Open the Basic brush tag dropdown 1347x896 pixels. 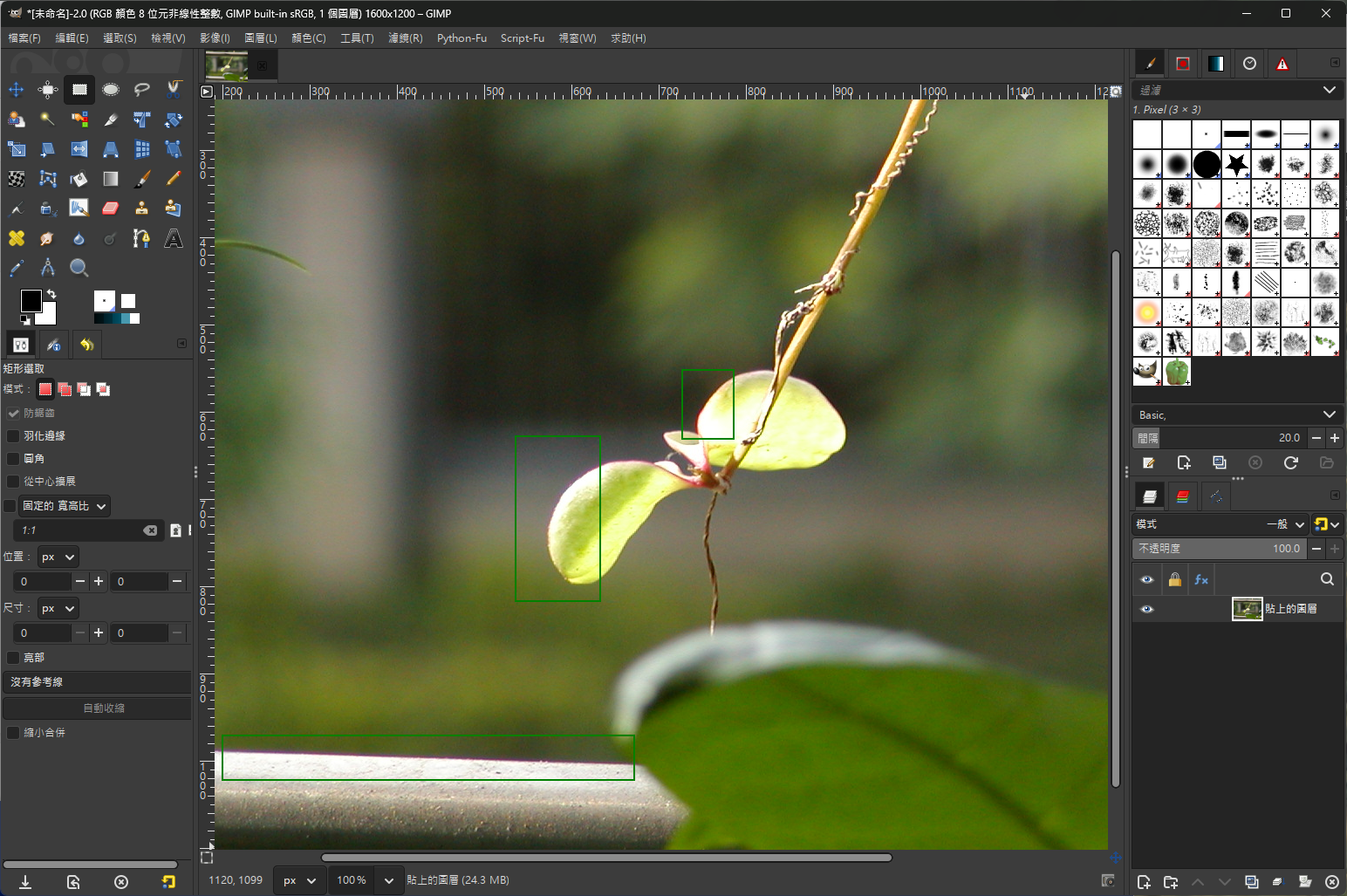pyautogui.click(x=1237, y=414)
